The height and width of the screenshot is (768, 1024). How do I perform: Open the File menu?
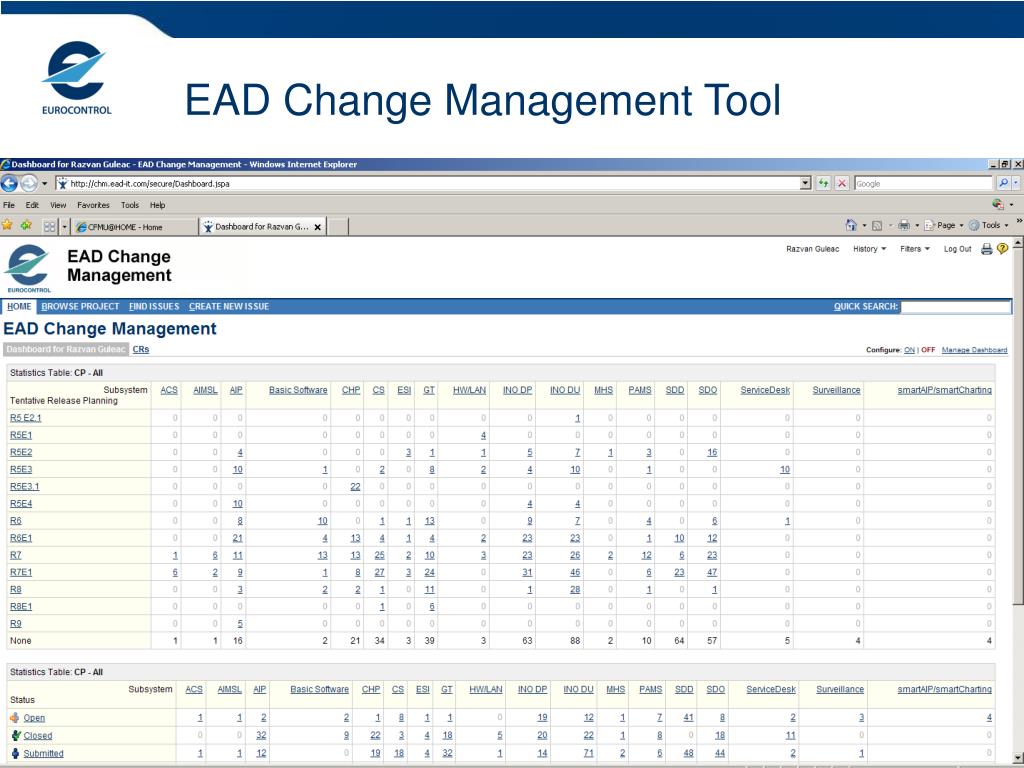8,205
